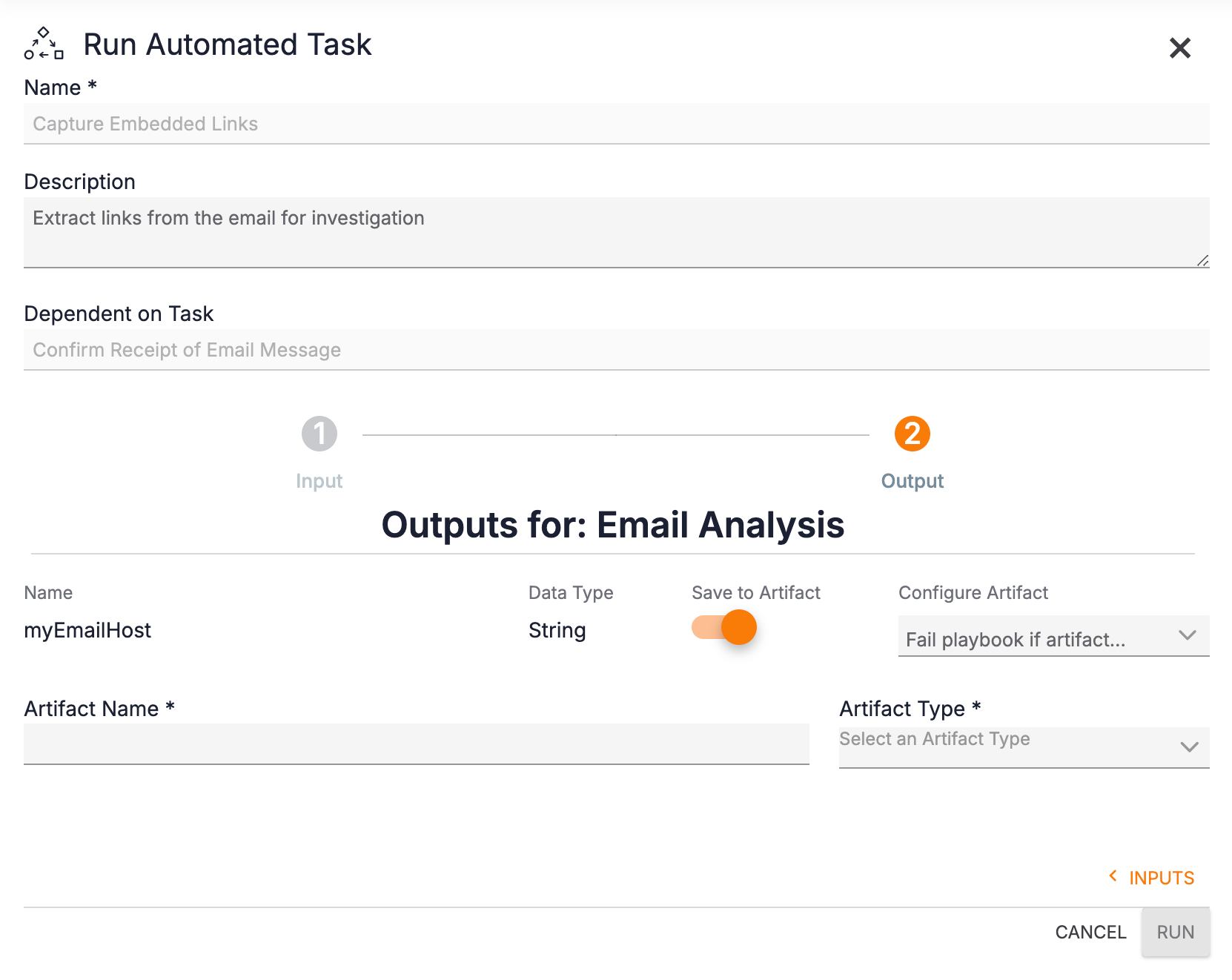Click the Outputs for: Email Analysis heading

(x=613, y=525)
